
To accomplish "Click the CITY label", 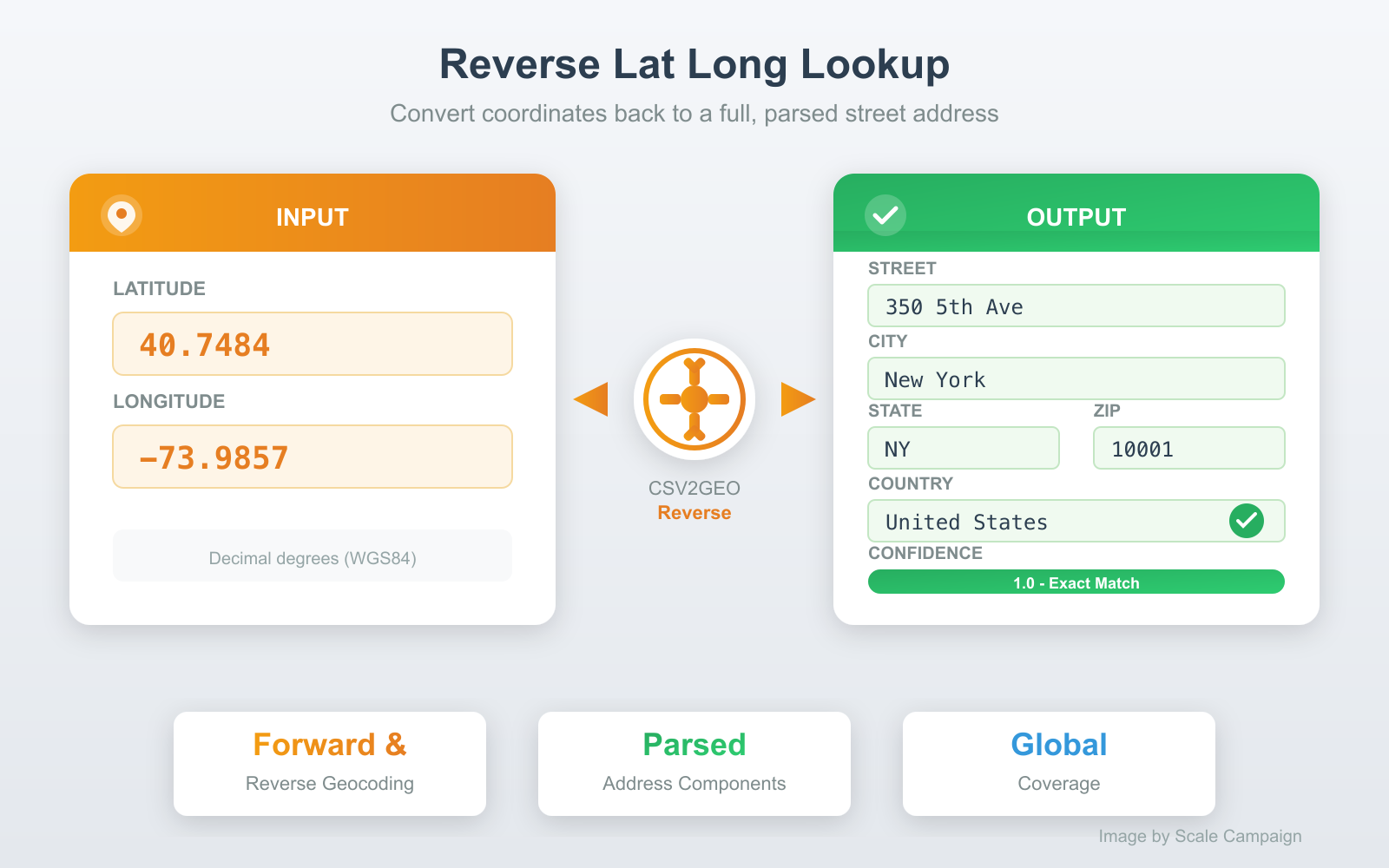I will pos(887,341).
